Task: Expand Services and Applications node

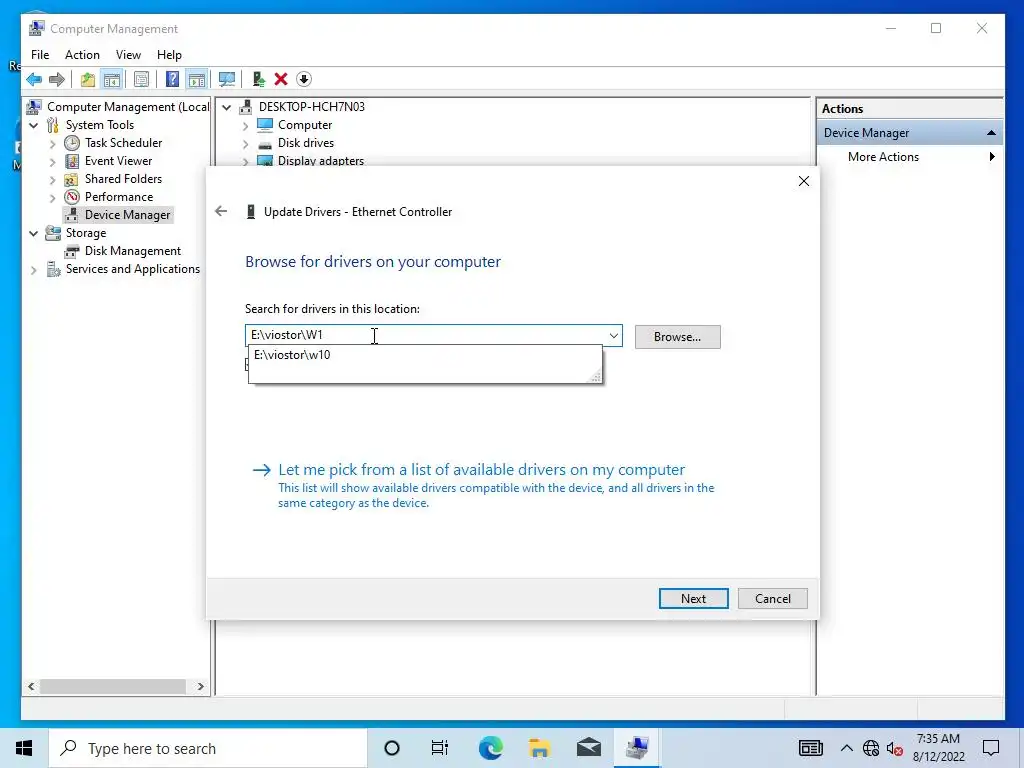Action: pos(34,270)
